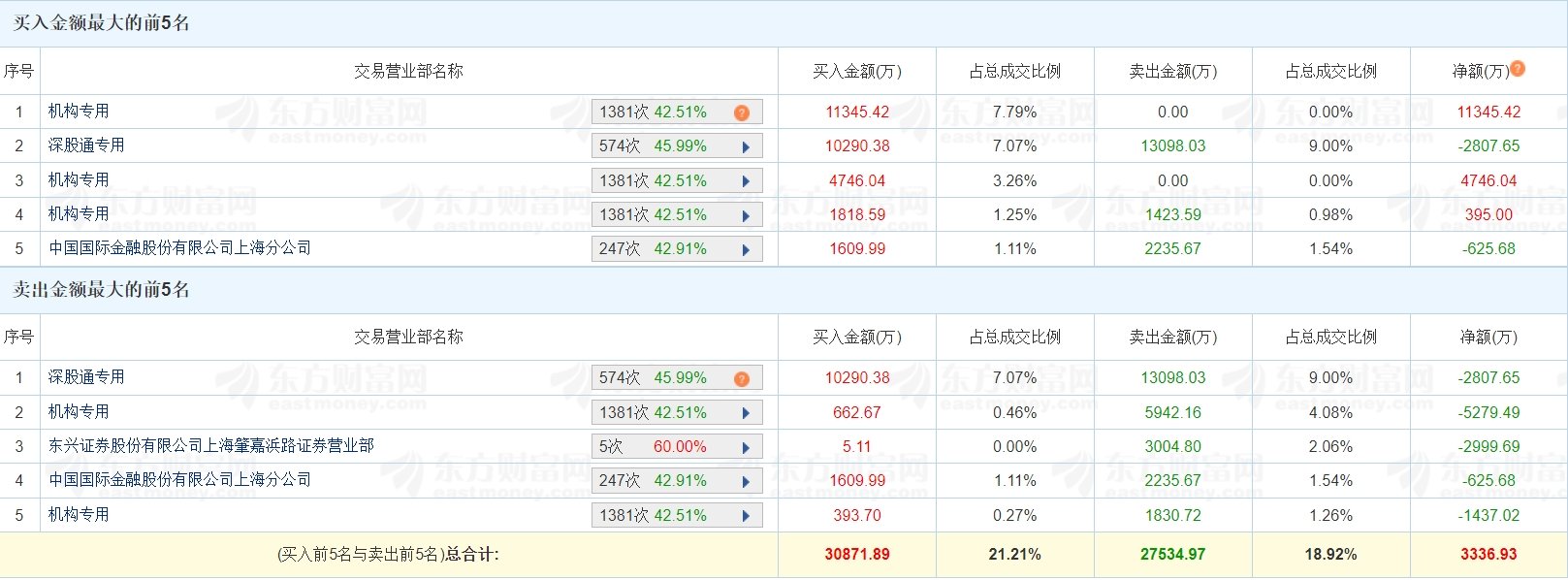Viewport: 1568px width, 580px height.
Task: Click the 3.26% ratio cell
Action: [x=1015, y=180]
